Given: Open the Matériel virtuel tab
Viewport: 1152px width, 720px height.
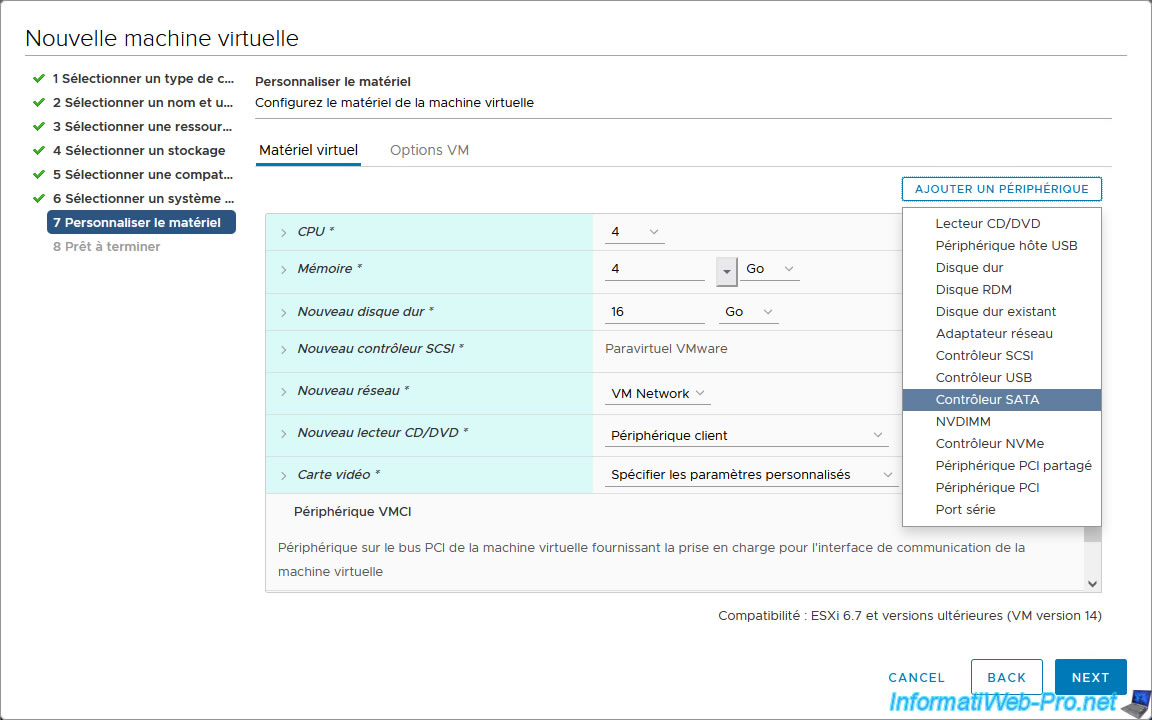Looking at the screenshot, I should [x=308, y=150].
